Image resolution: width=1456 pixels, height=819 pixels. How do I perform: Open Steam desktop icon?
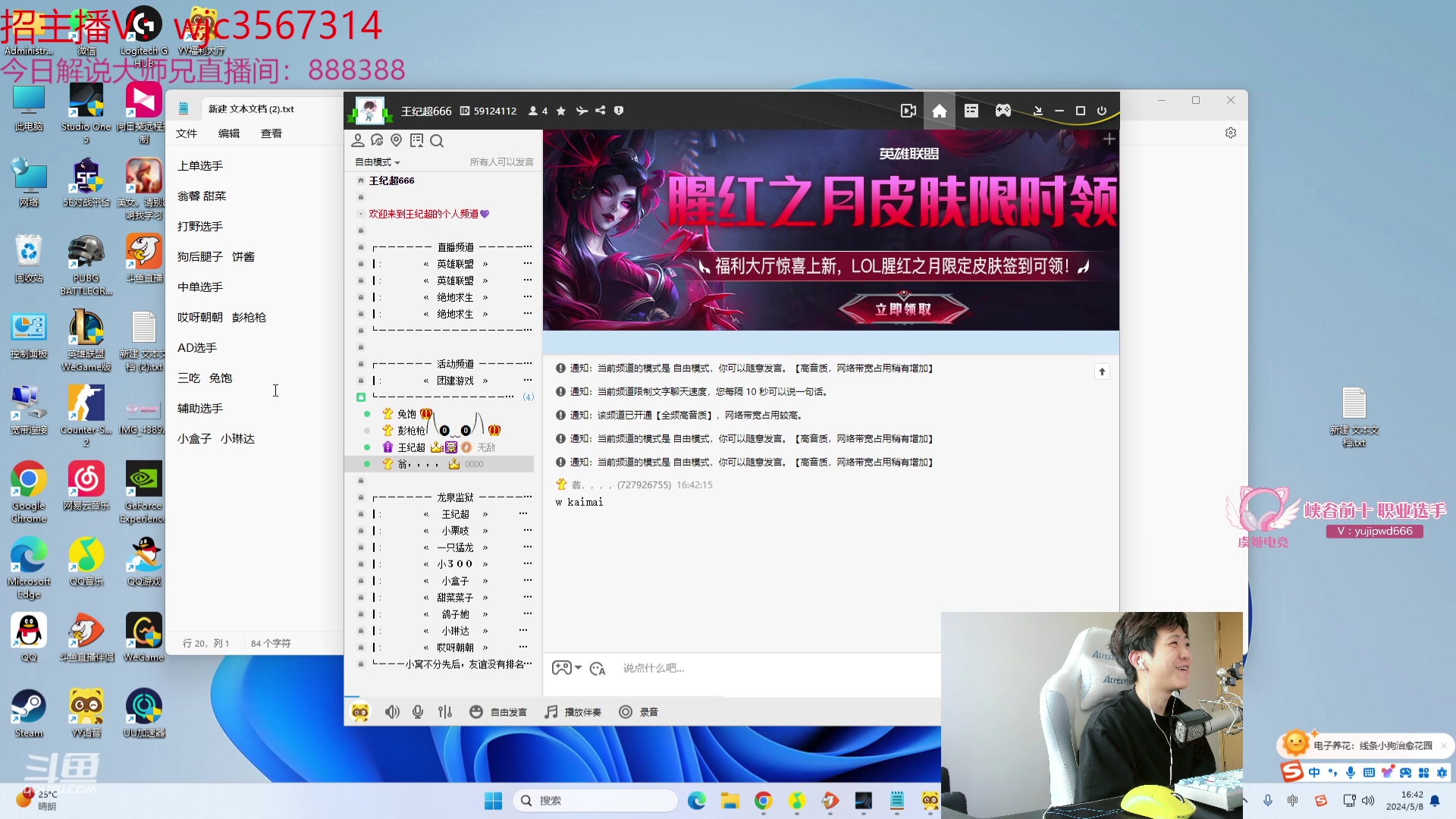tap(29, 714)
